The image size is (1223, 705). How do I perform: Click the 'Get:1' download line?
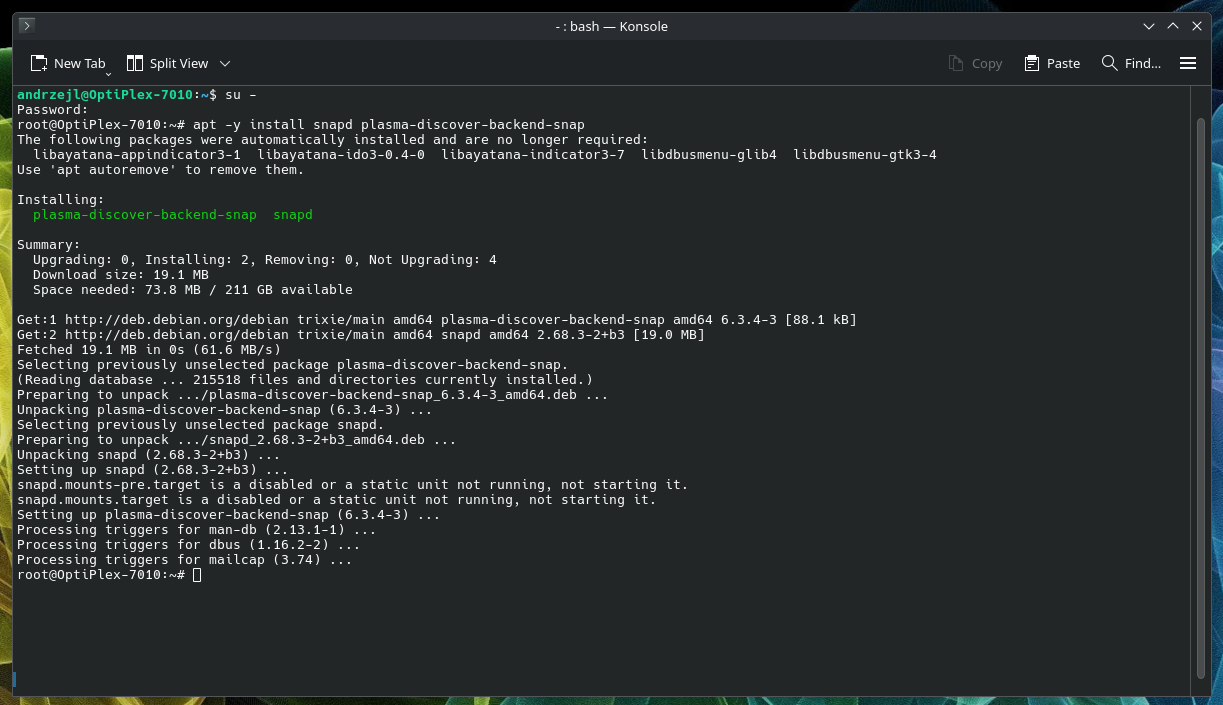click(x=437, y=319)
